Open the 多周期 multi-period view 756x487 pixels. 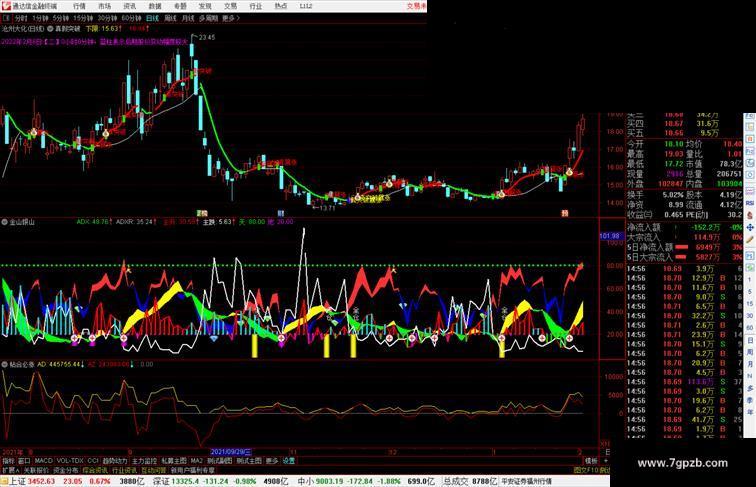point(208,18)
